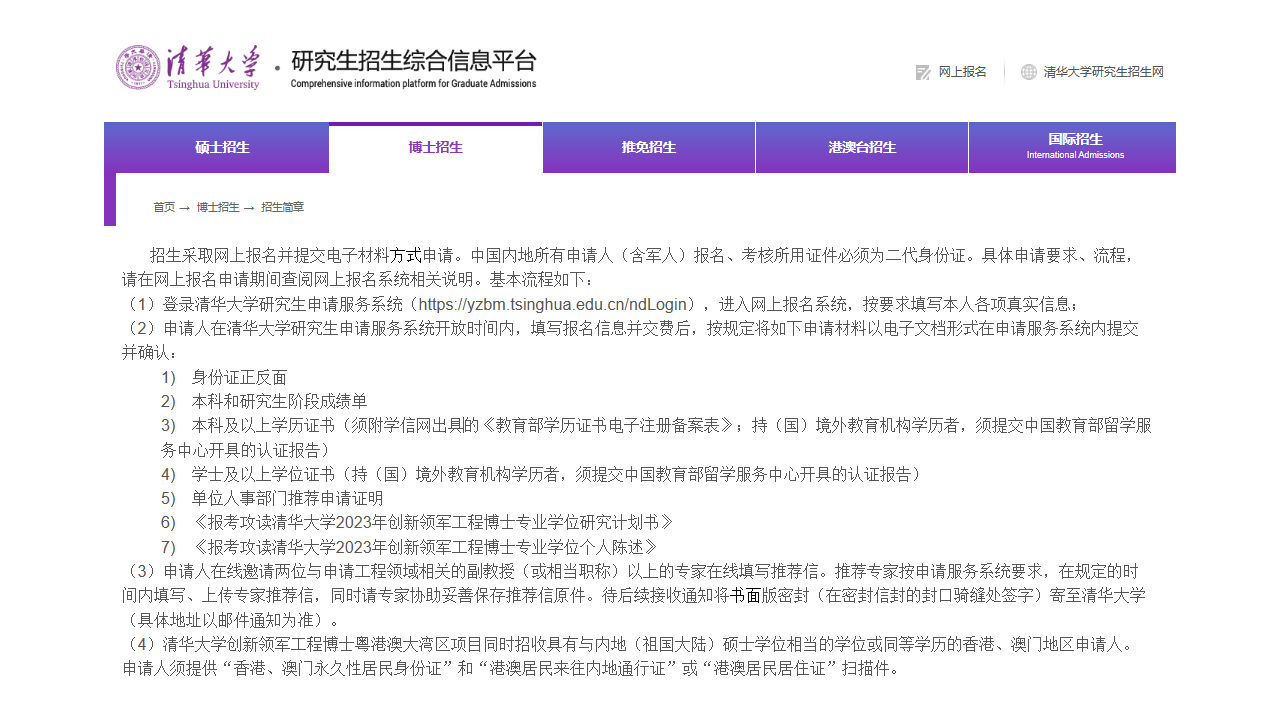Switch to the 港澳台招生 tab

(x=861, y=147)
